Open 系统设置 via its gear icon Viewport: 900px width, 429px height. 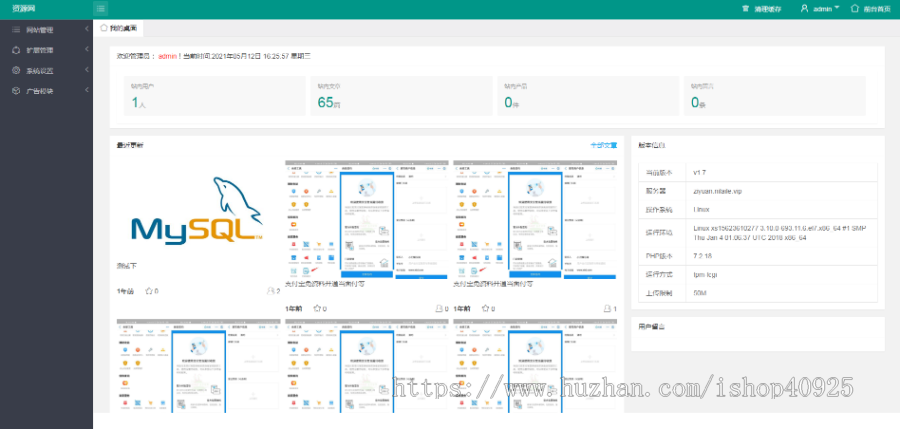coord(16,70)
